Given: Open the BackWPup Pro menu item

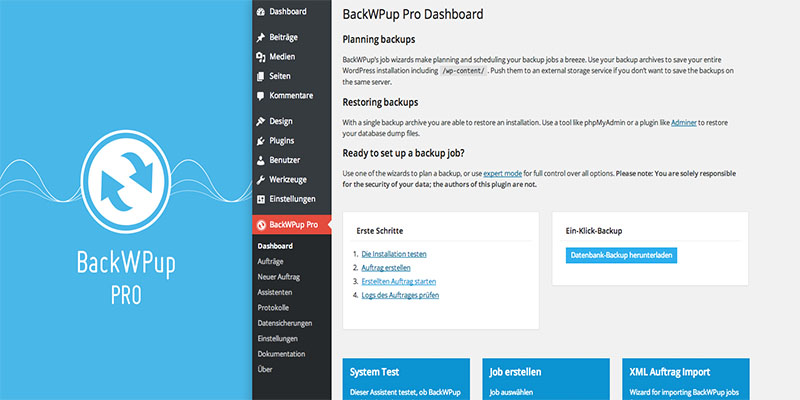Looking at the screenshot, I should click(291, 224).
